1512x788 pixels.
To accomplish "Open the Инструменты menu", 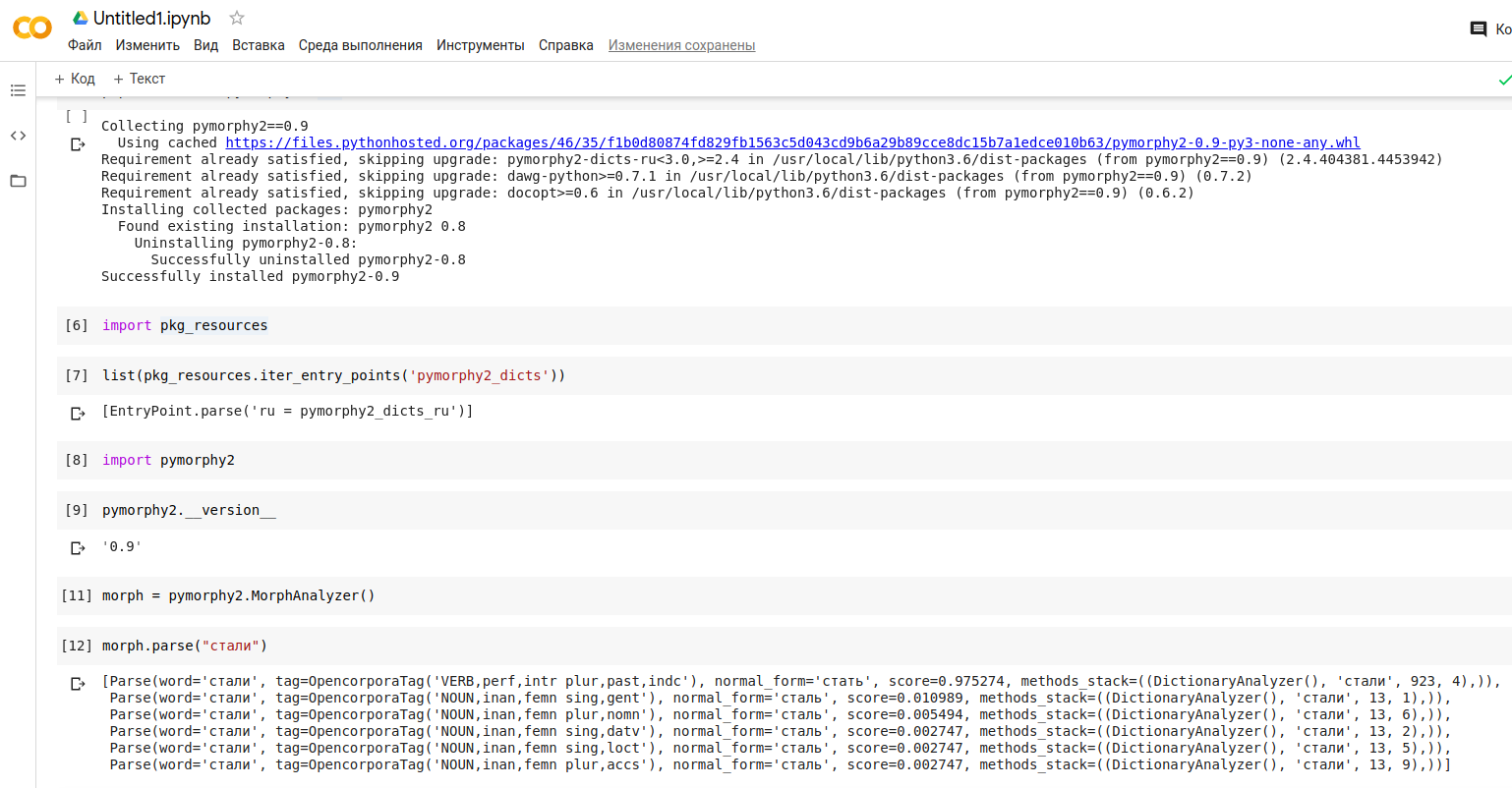I will [x=480, y=45].
